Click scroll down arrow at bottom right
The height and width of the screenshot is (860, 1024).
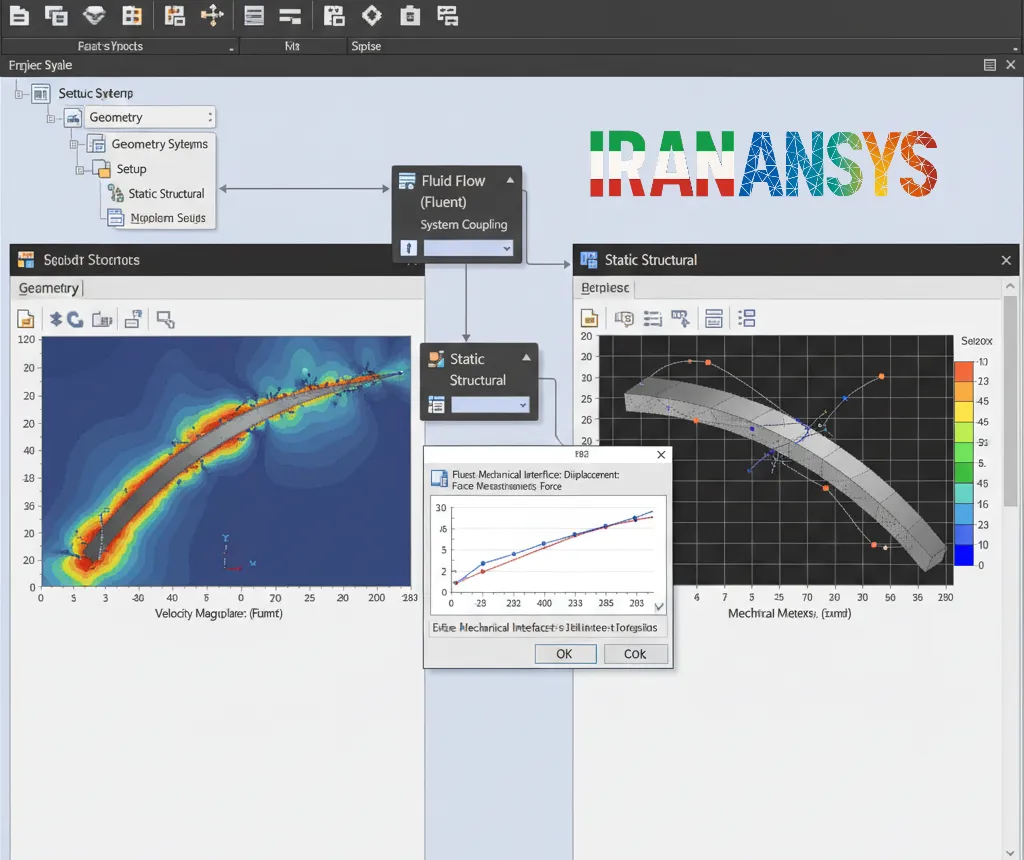1010,852
